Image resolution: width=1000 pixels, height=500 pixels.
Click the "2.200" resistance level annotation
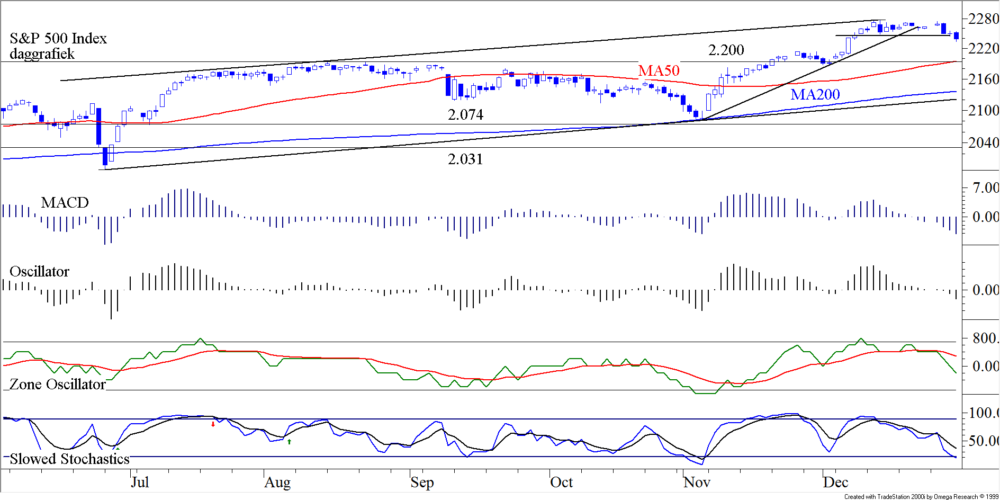pos(726,50)
